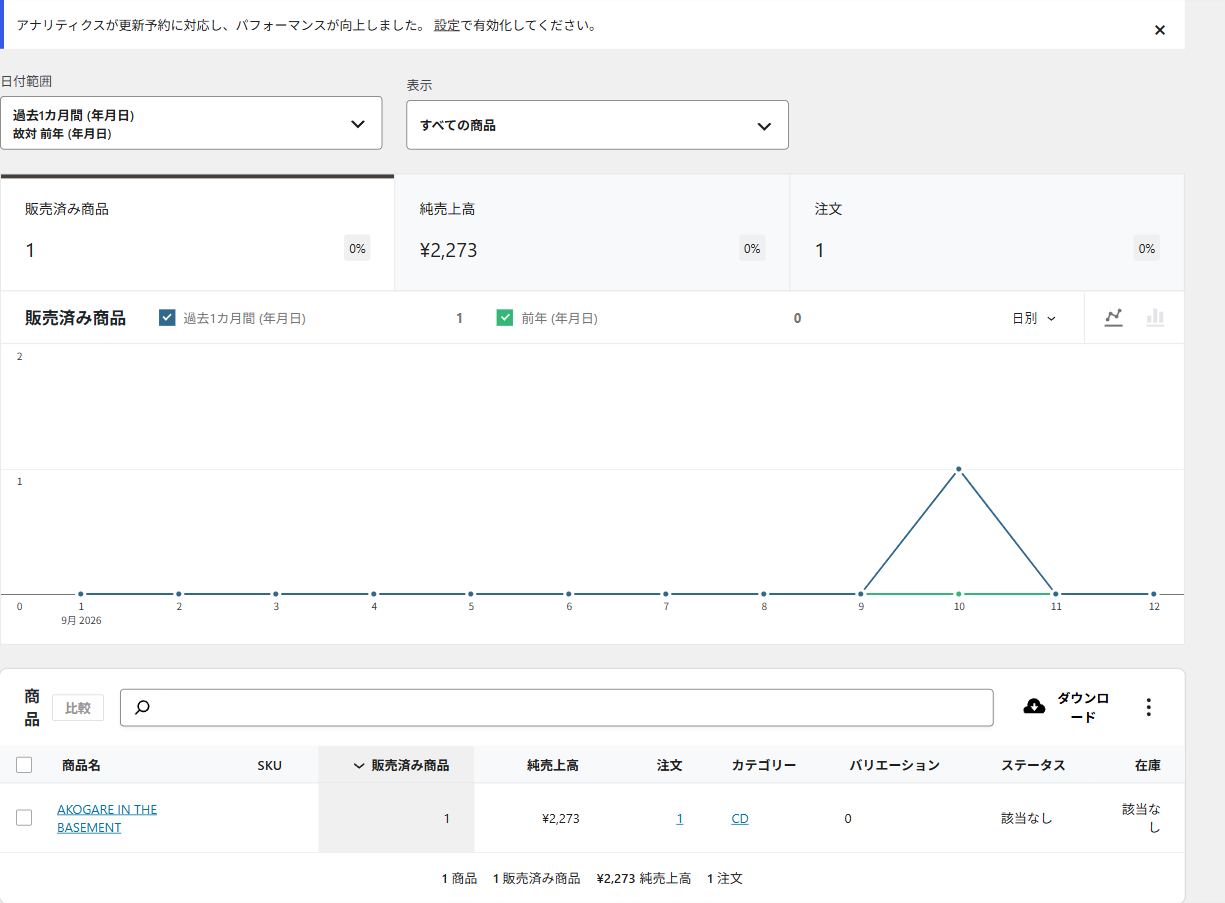The image size is (1225, 903).
Task: Dismiss the analytics update notice
Action: click(1160, 30)
